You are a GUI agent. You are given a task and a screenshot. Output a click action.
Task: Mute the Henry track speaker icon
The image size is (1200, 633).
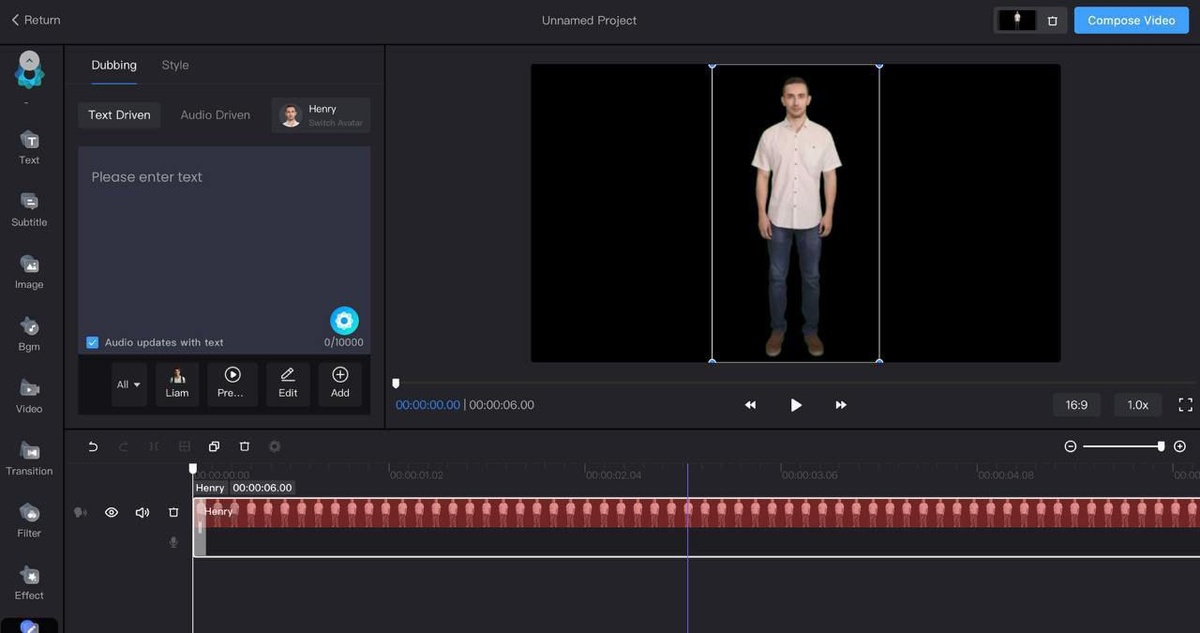142,512
